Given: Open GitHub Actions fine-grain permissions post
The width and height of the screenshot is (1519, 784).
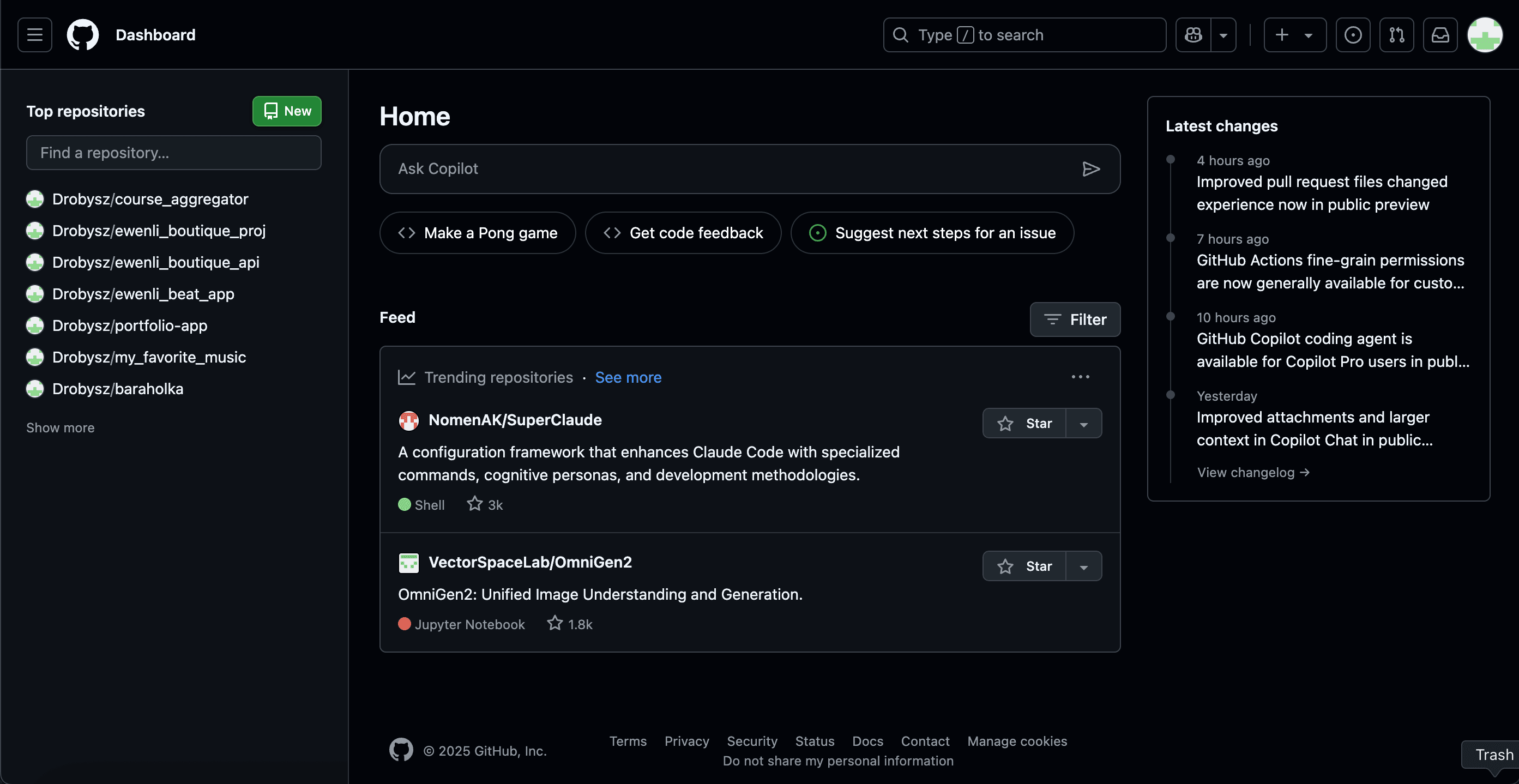Looking at the screenshot, I should tap(1330, 272).
